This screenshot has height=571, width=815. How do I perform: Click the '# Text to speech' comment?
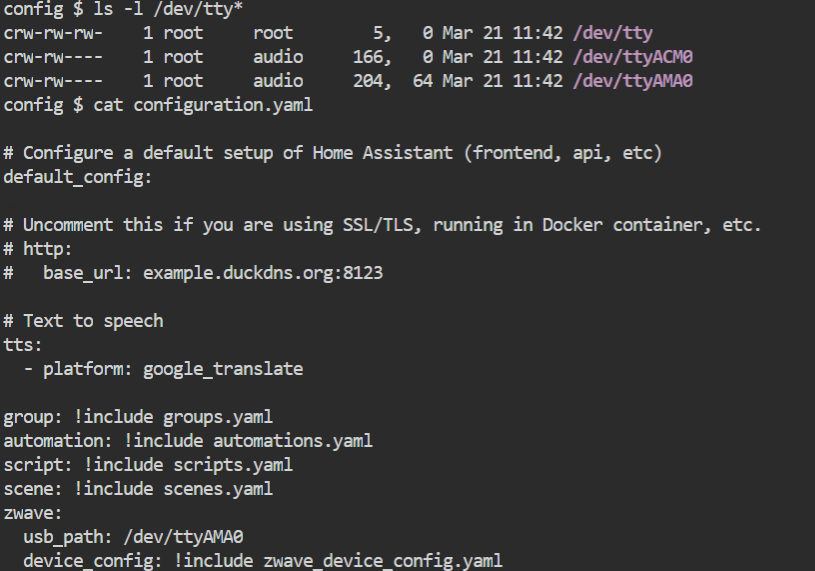[x=83, y=321]
